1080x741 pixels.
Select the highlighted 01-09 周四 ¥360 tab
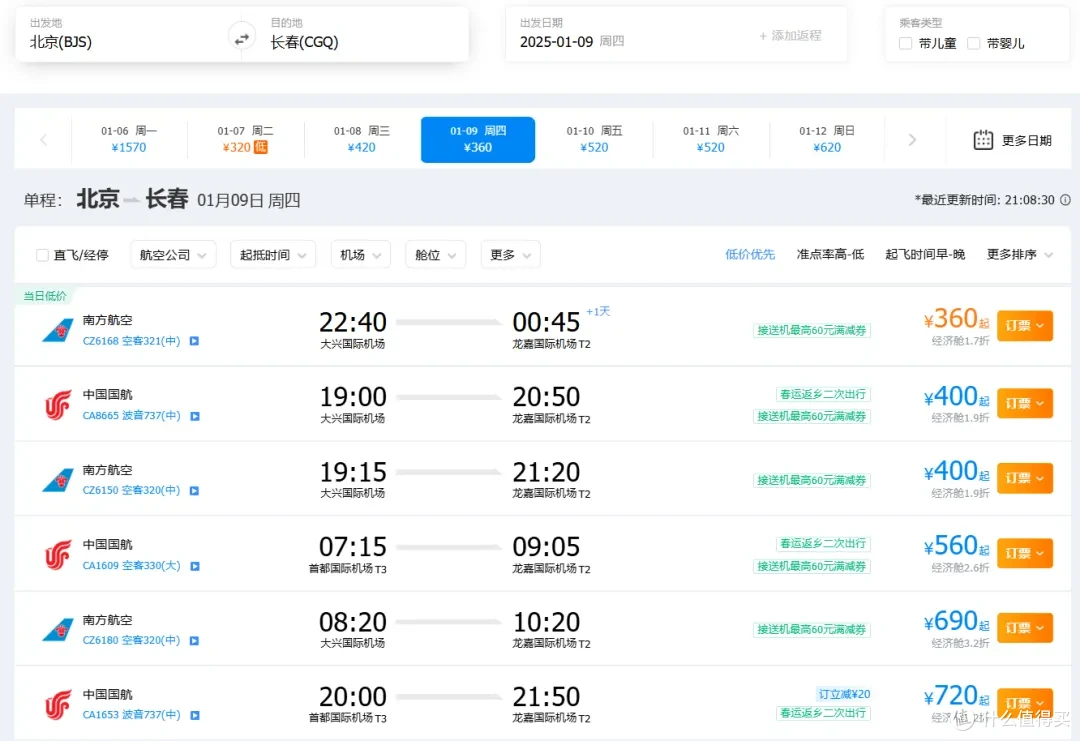click(x=478, y=139)
